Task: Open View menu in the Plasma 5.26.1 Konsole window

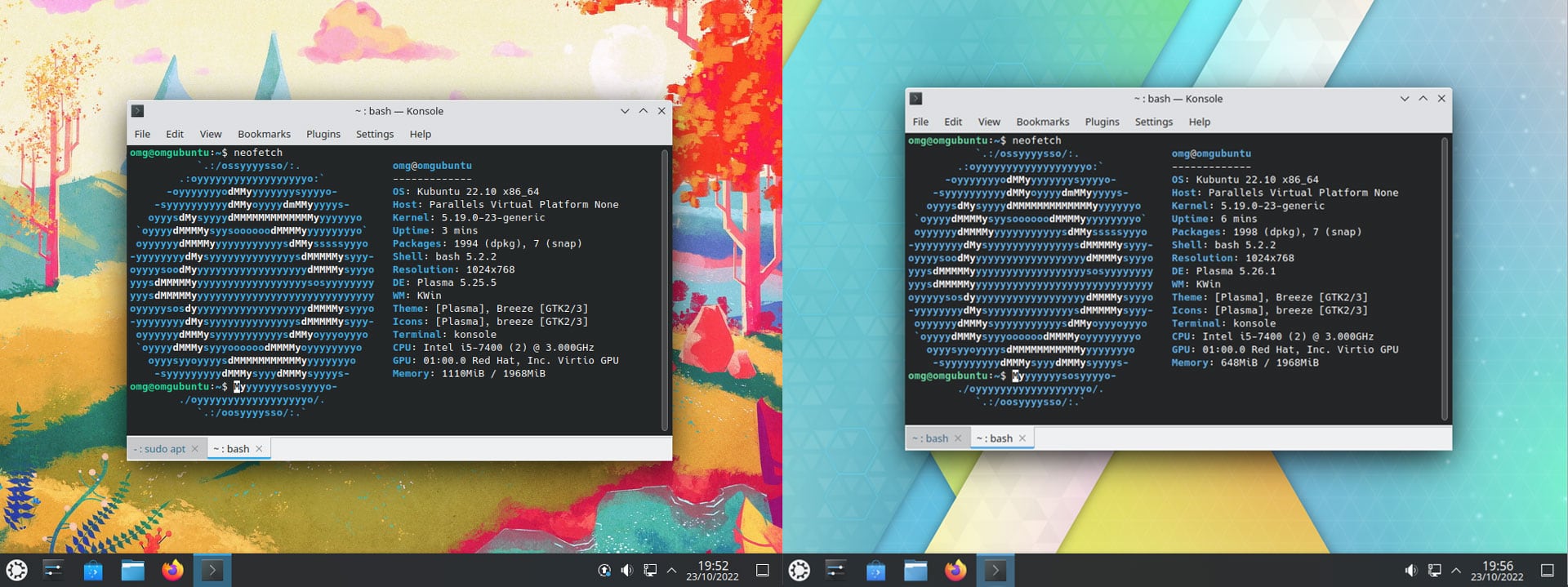Action: click(x=989, y=122)
